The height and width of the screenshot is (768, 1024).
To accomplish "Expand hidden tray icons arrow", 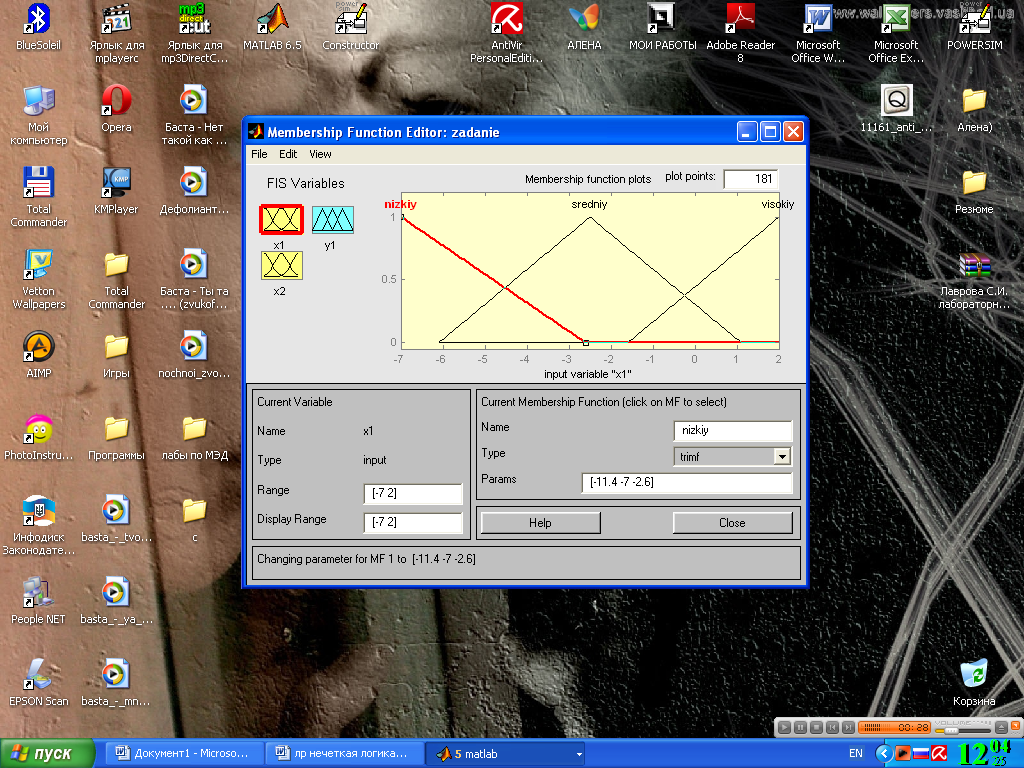I will pos(884,754).
